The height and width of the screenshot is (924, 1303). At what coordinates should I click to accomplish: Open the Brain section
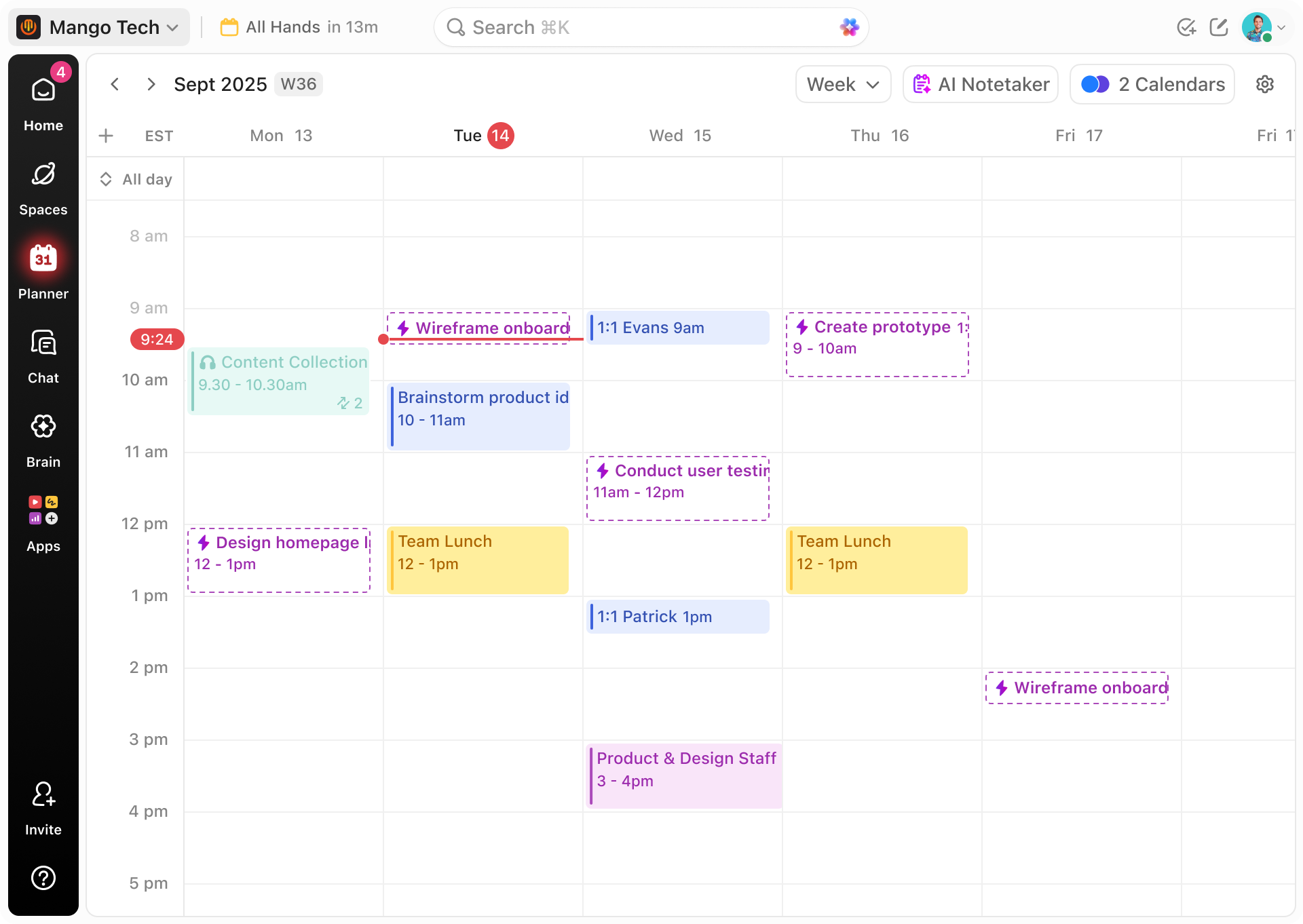click(43, 436)
